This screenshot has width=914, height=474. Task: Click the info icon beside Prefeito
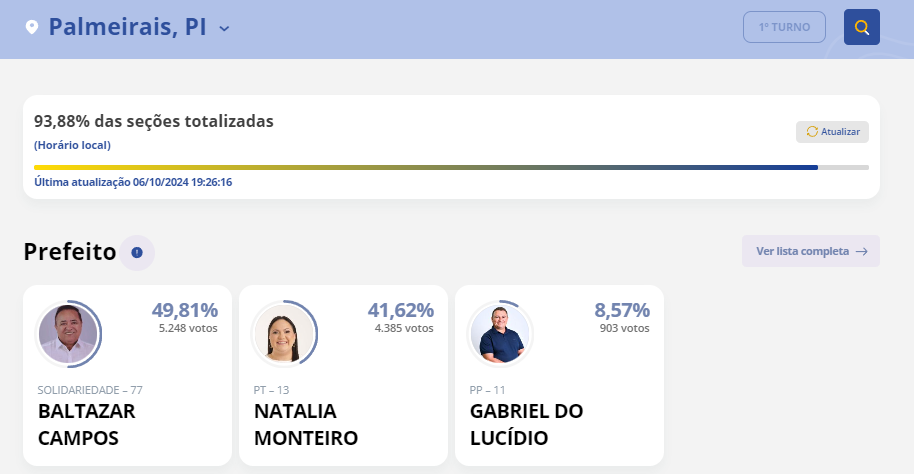click(x=137, y=252)
